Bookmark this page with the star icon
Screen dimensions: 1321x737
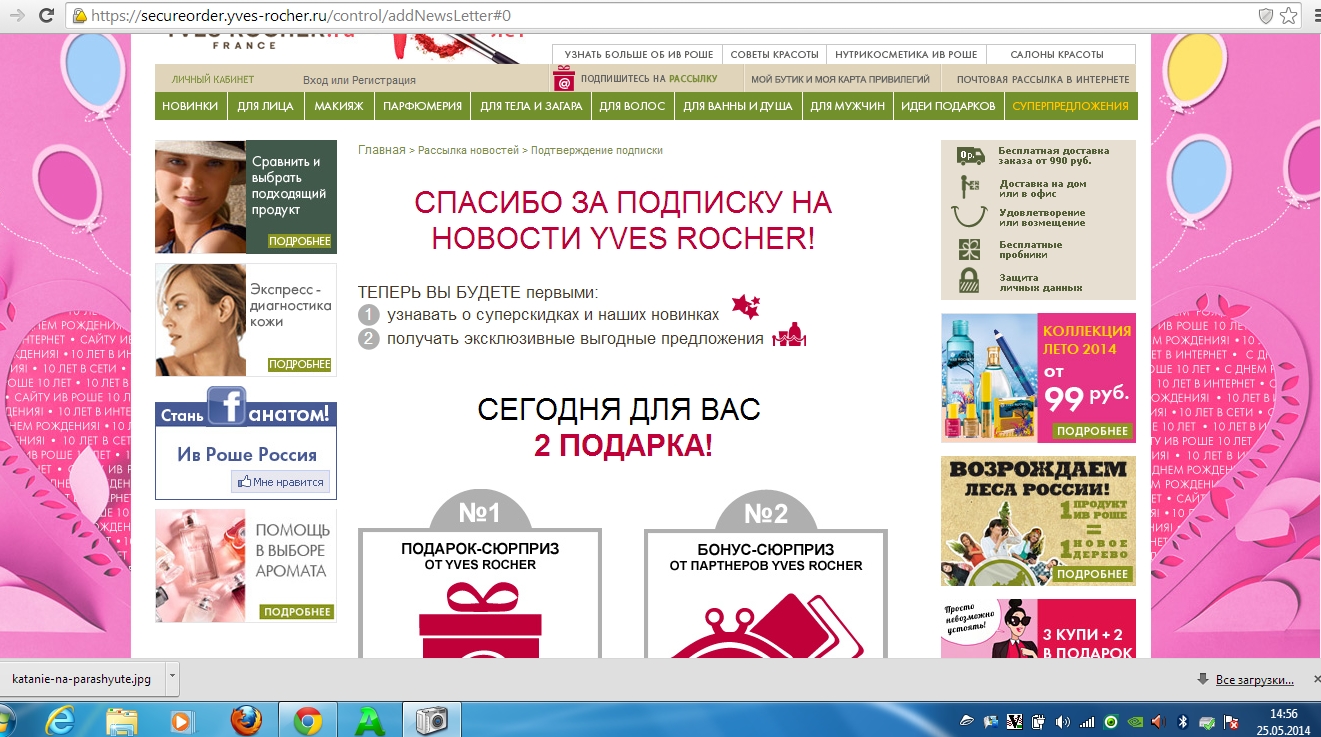[1291, 16]
